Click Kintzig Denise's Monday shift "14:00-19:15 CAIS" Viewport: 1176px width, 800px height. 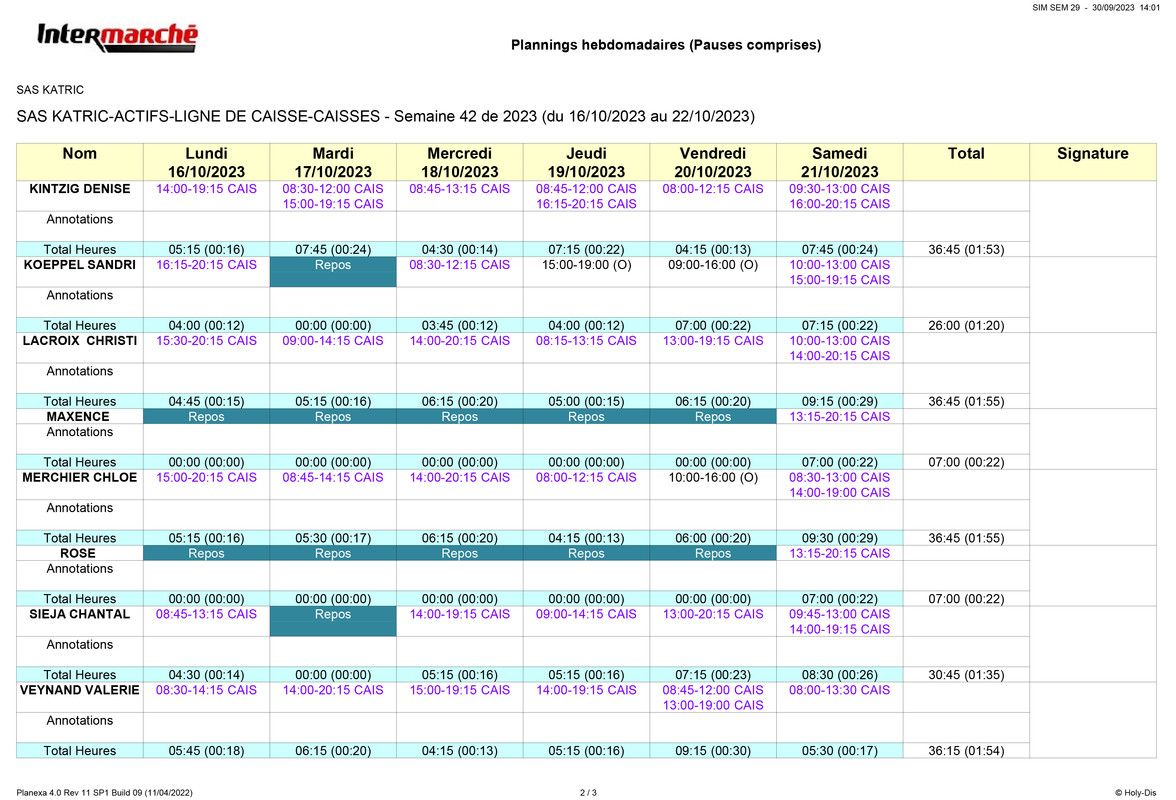[206, 189]
